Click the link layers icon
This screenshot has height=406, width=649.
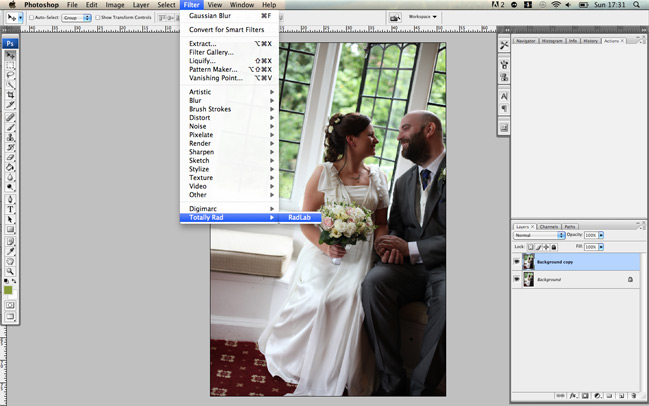click(560, 396)
